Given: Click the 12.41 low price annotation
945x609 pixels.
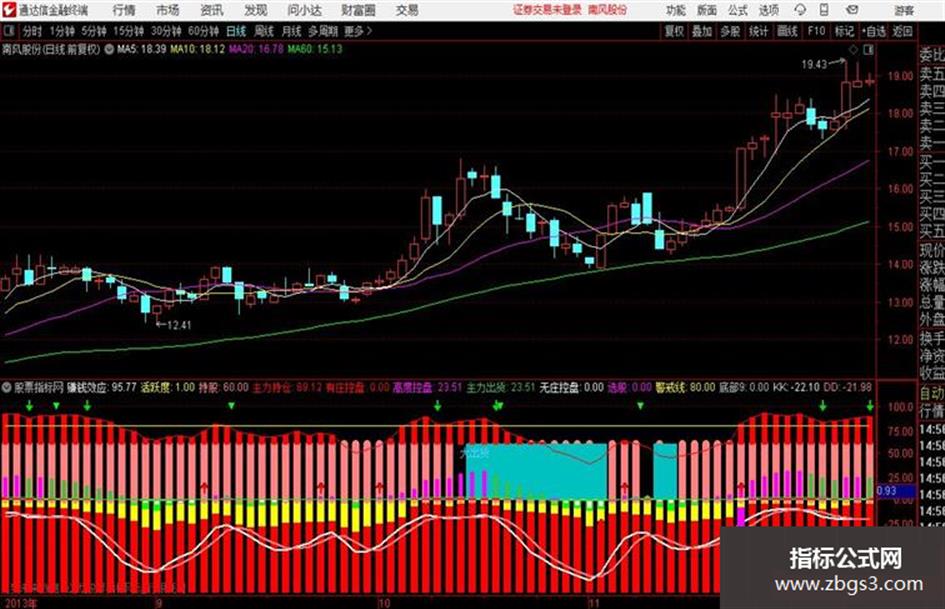Looking at the screenshot, I should click(x=179, y=325).
